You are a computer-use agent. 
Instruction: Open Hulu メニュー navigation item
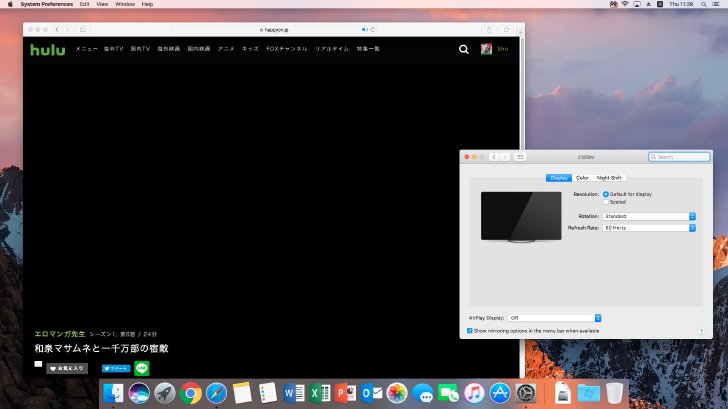pyautogui.click(x=87, y=49)
